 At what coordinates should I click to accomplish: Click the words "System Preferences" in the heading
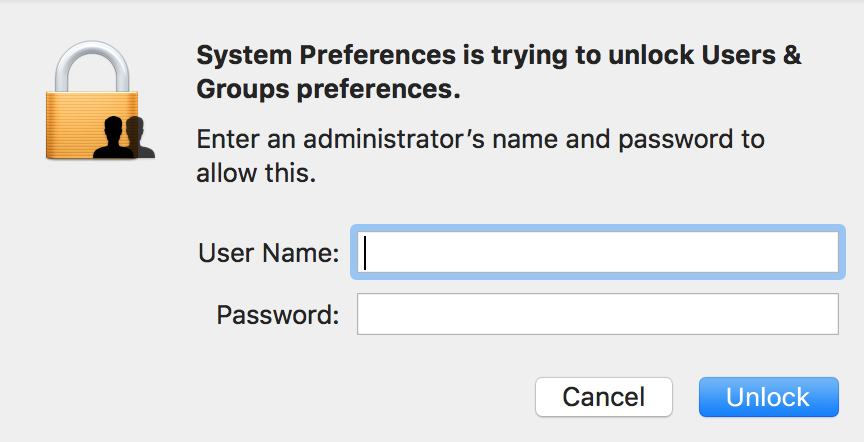[x=308, y=55]
